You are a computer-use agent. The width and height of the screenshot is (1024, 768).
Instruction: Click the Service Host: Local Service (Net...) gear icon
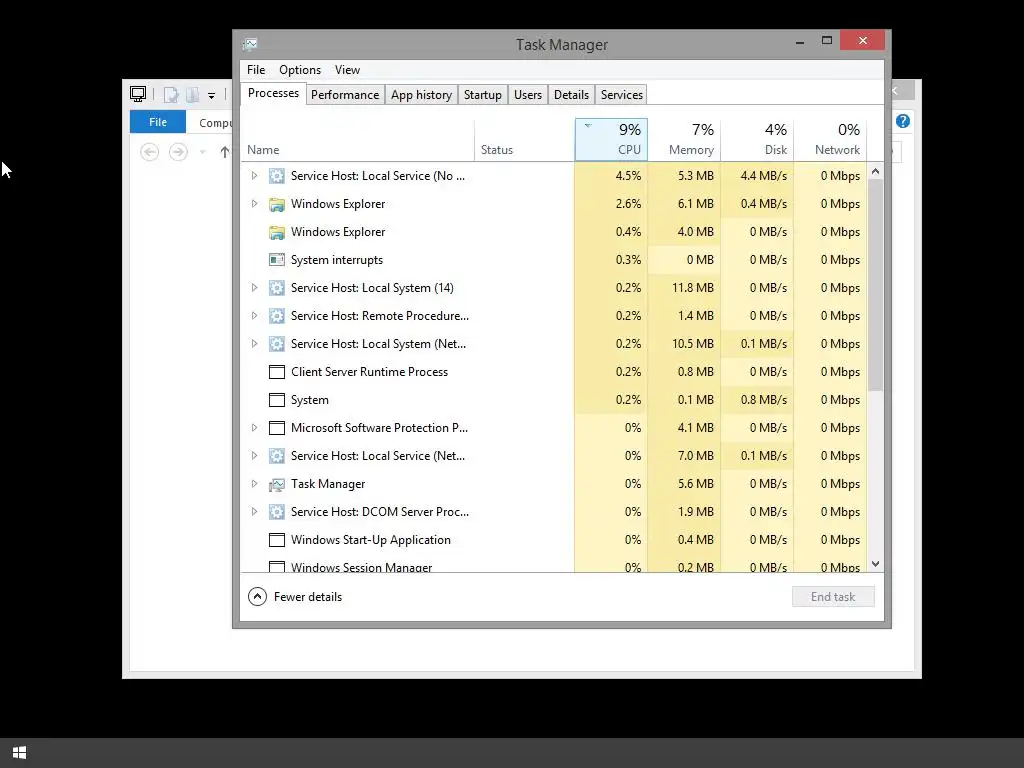pos(277,456)
